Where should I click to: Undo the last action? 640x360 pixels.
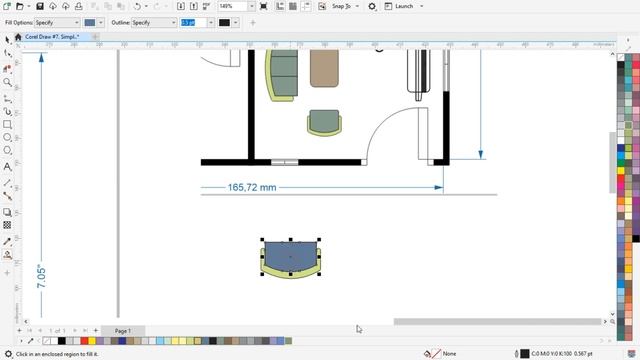[137, 6]
